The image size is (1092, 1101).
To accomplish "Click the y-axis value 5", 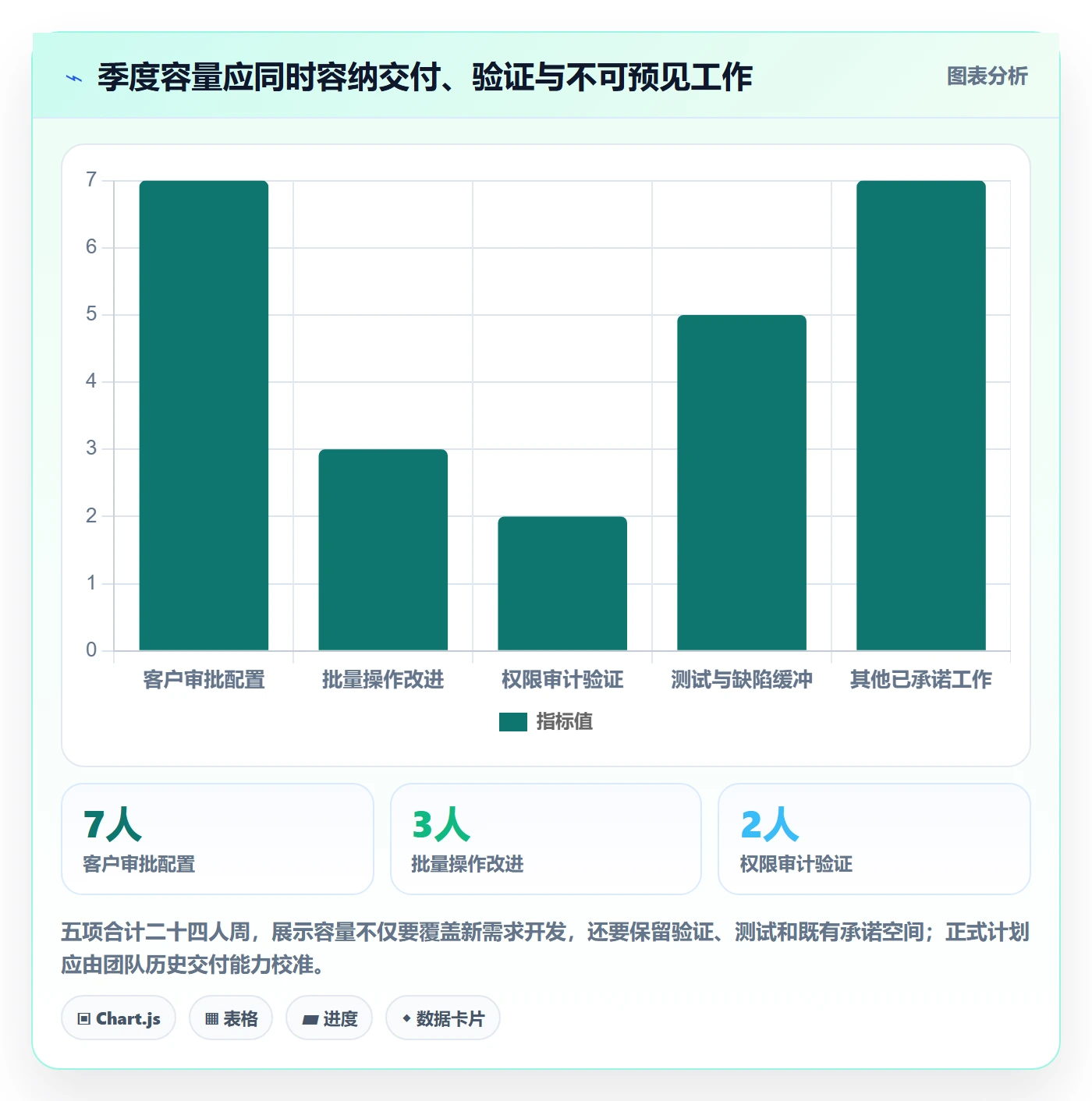I will 91,314.
